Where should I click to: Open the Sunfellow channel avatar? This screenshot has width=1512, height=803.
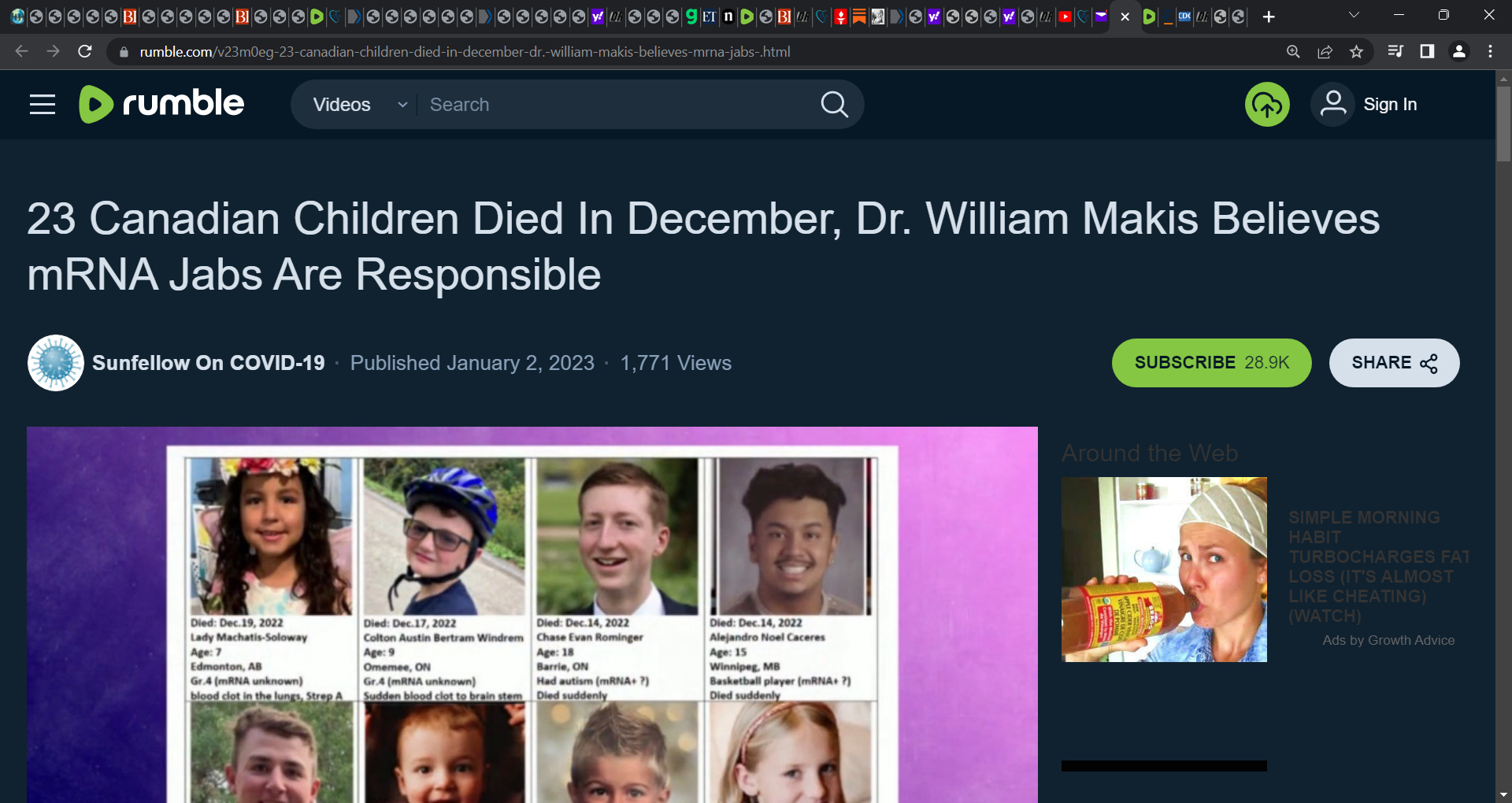click(56, 363)
